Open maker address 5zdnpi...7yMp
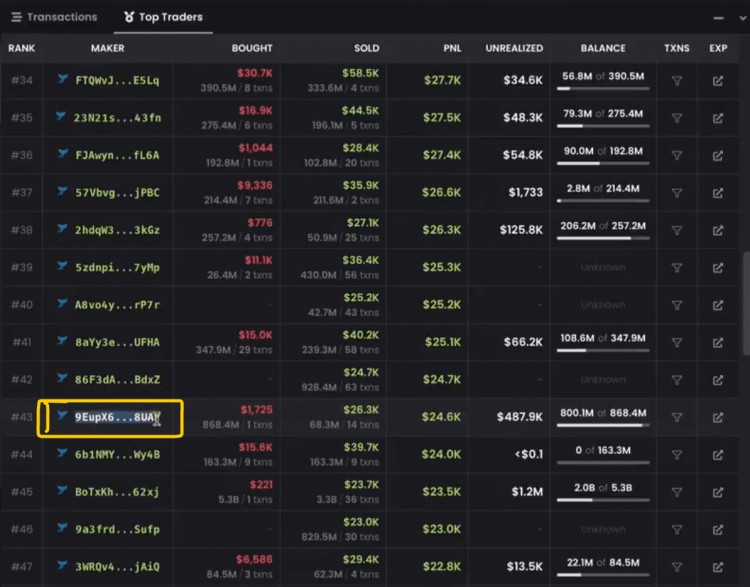 [x=117, y=268]
